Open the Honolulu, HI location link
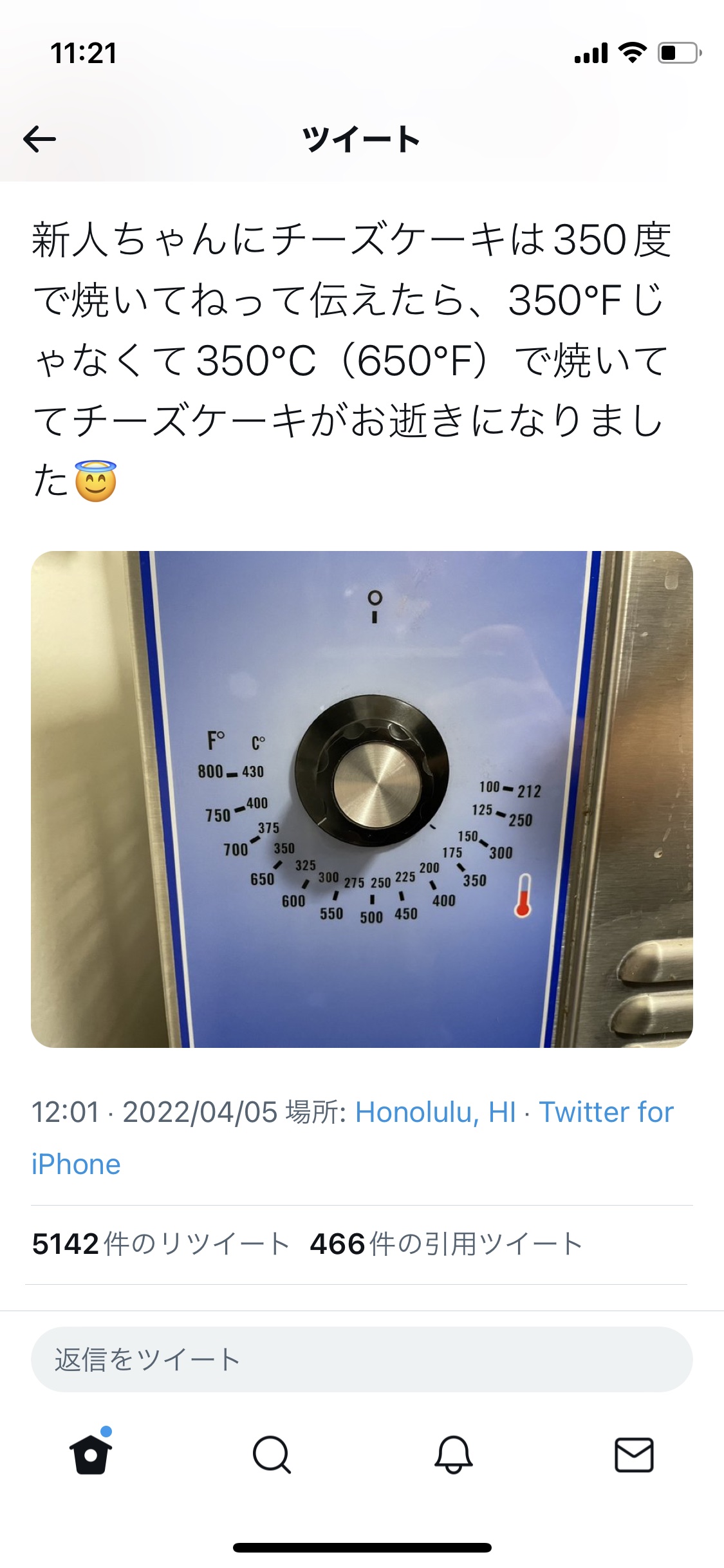Image resolution: width=724 pixels, height=1568 pixels. point(436,1112)
